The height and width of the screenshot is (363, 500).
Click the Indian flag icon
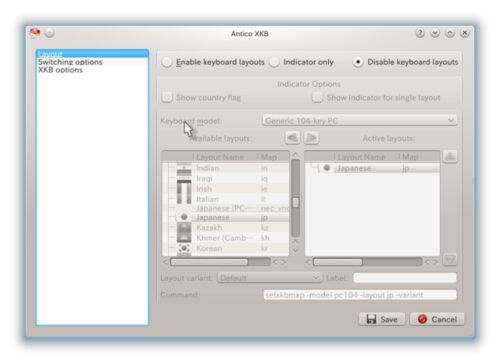[x=184, y=168]
